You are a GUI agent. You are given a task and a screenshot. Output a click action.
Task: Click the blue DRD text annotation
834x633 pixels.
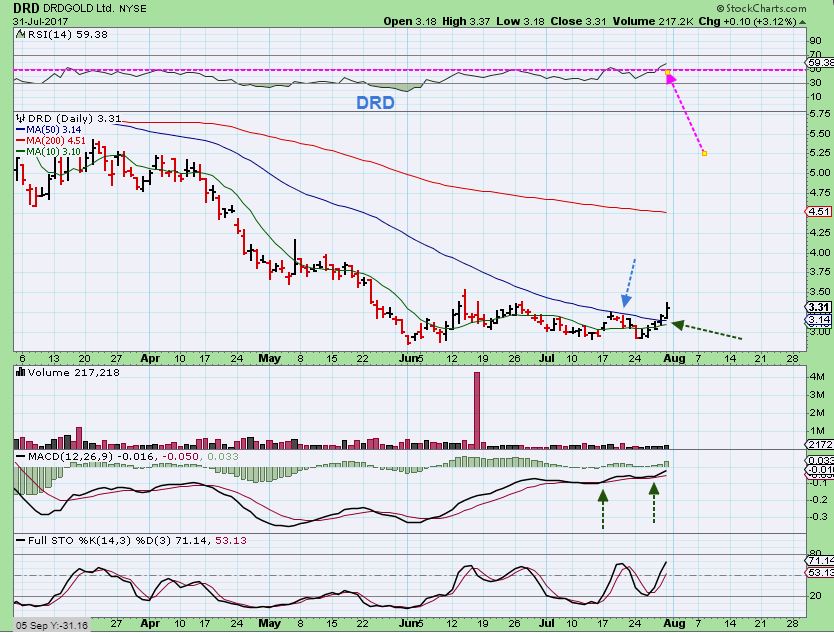pos(375,102)
